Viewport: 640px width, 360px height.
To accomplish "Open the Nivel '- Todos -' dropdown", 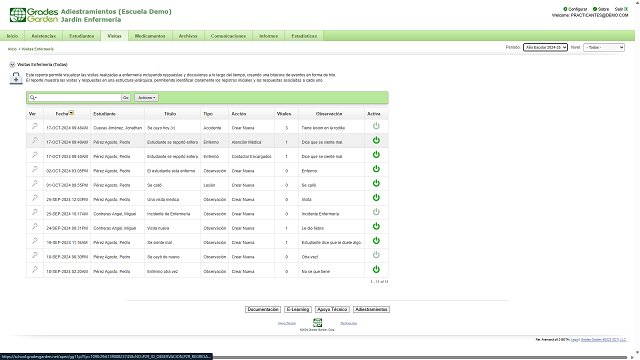I will [x=604, y=47].
